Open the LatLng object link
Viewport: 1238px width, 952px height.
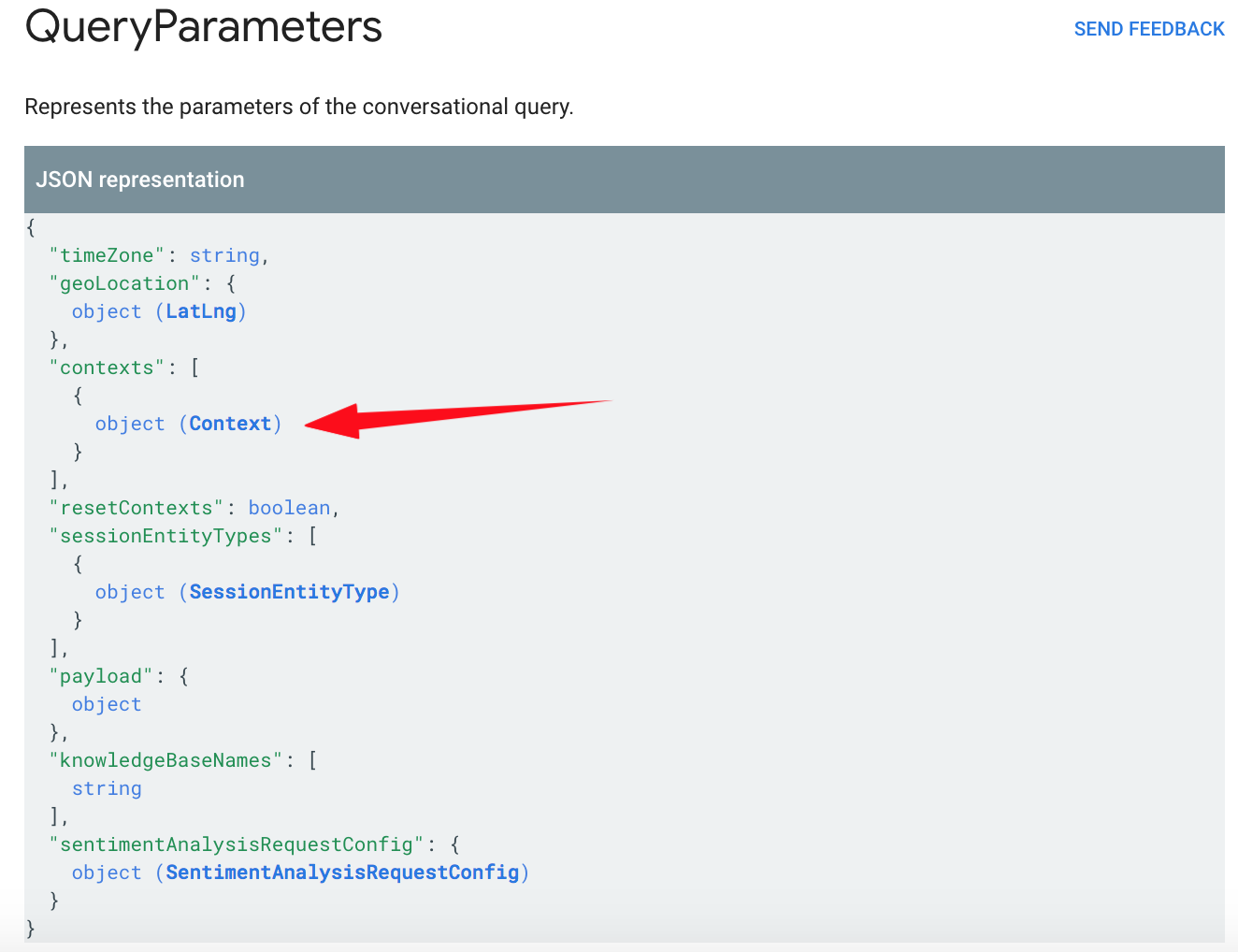[201, 311]
